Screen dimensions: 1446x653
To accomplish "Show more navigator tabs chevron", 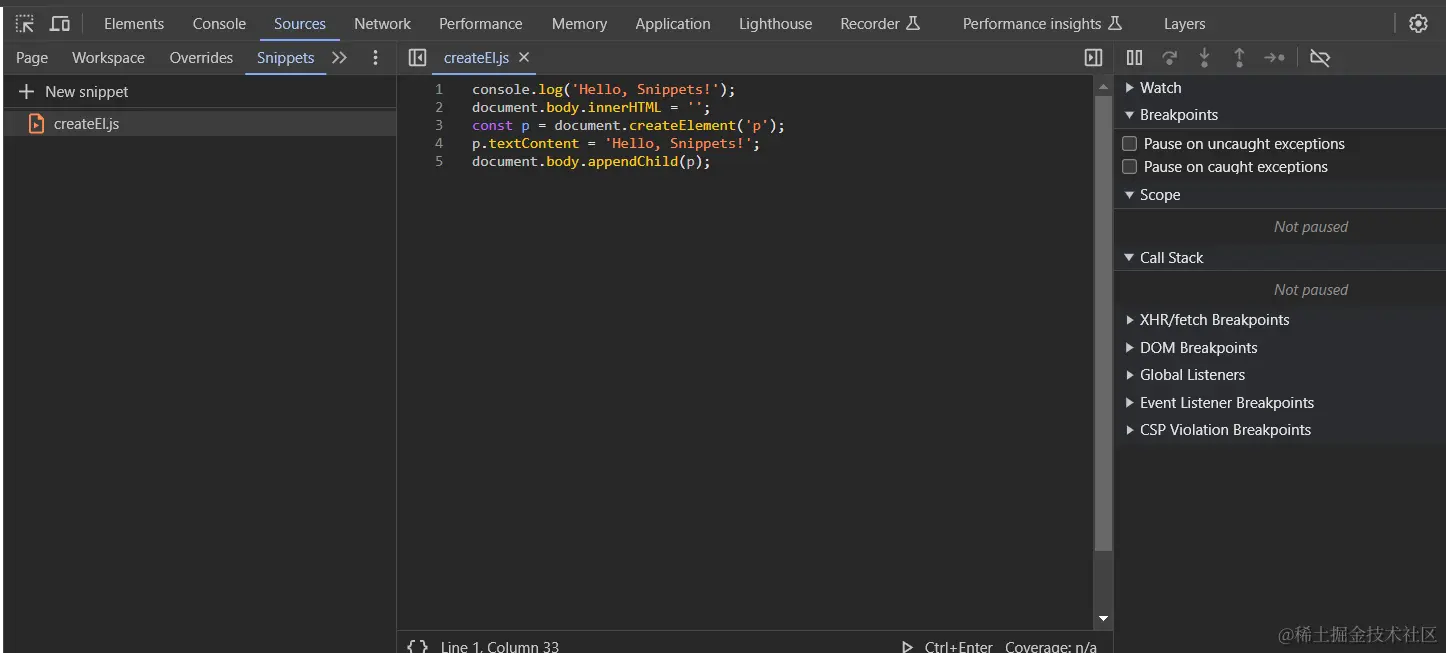I will (x=340, y=58).
